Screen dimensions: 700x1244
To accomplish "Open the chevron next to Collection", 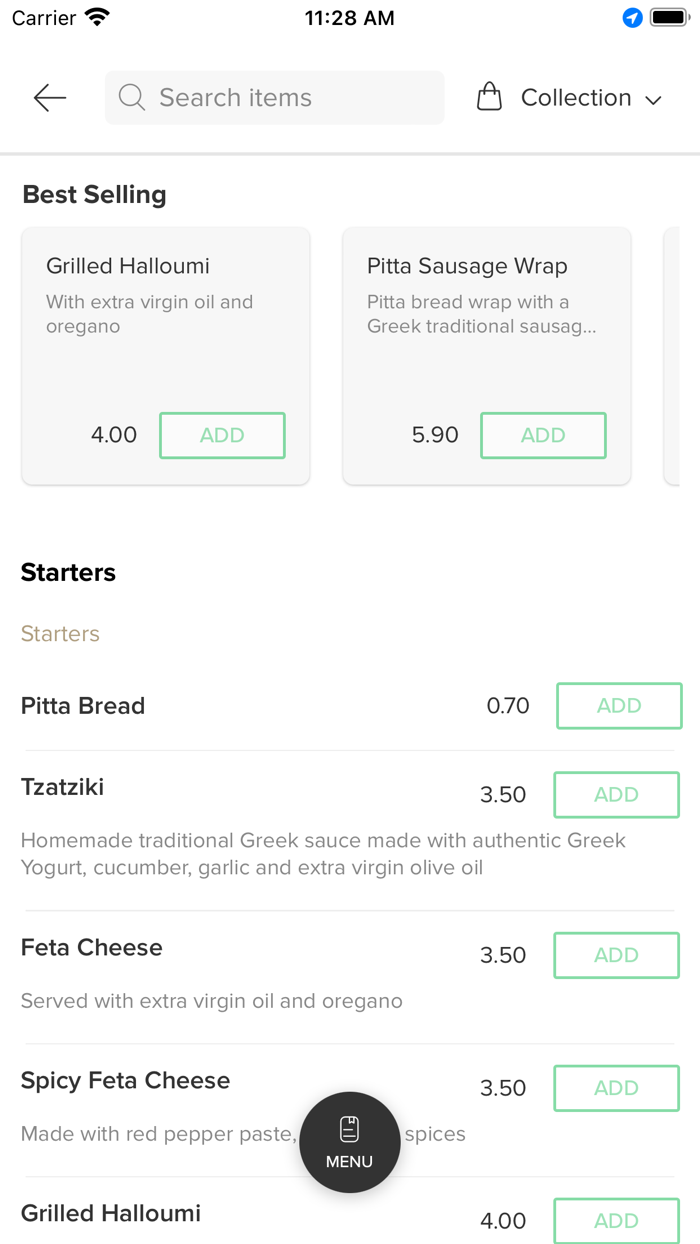I will (654, 100).
